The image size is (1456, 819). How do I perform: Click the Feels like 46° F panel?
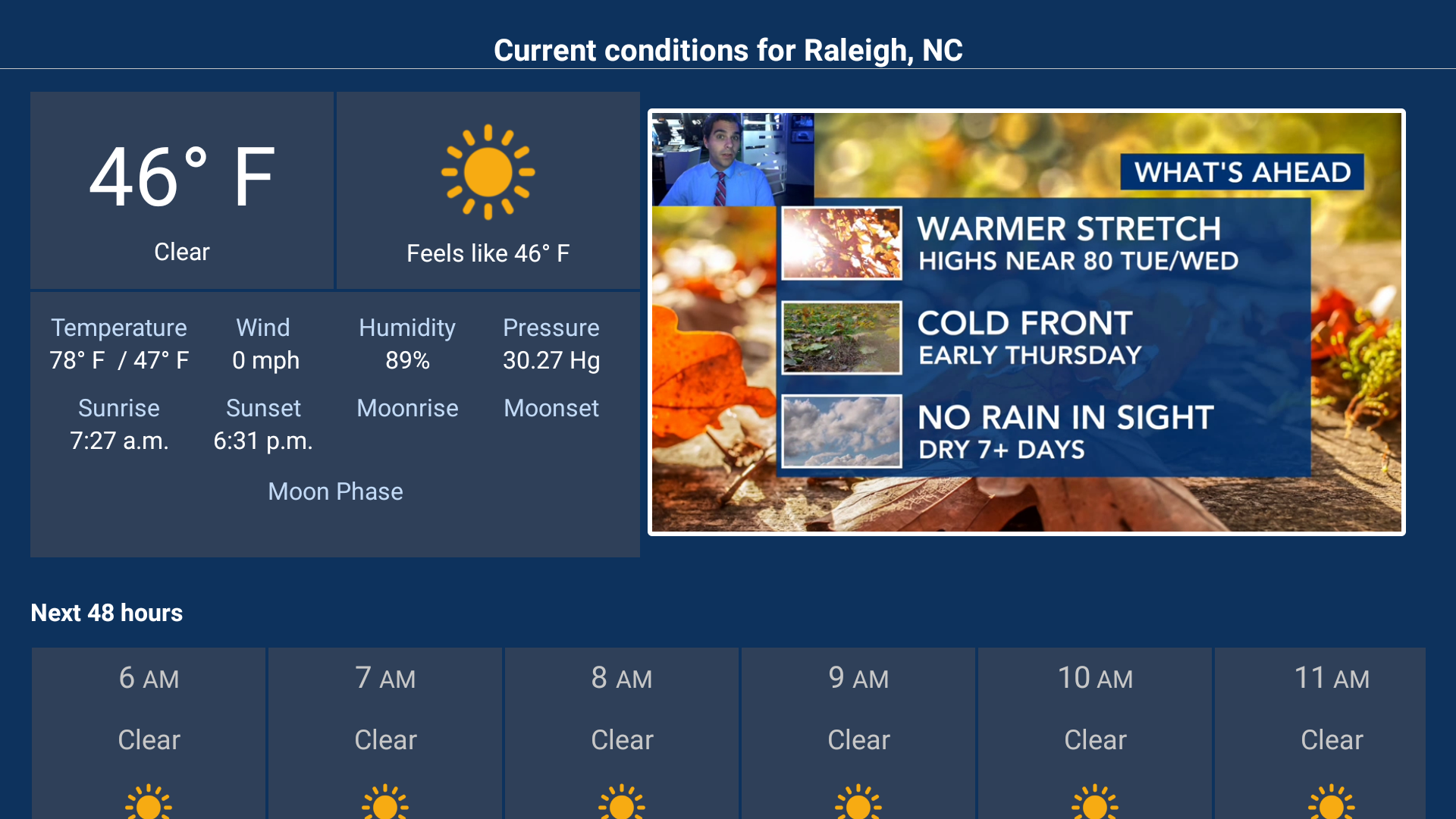(x=488, y=253)
